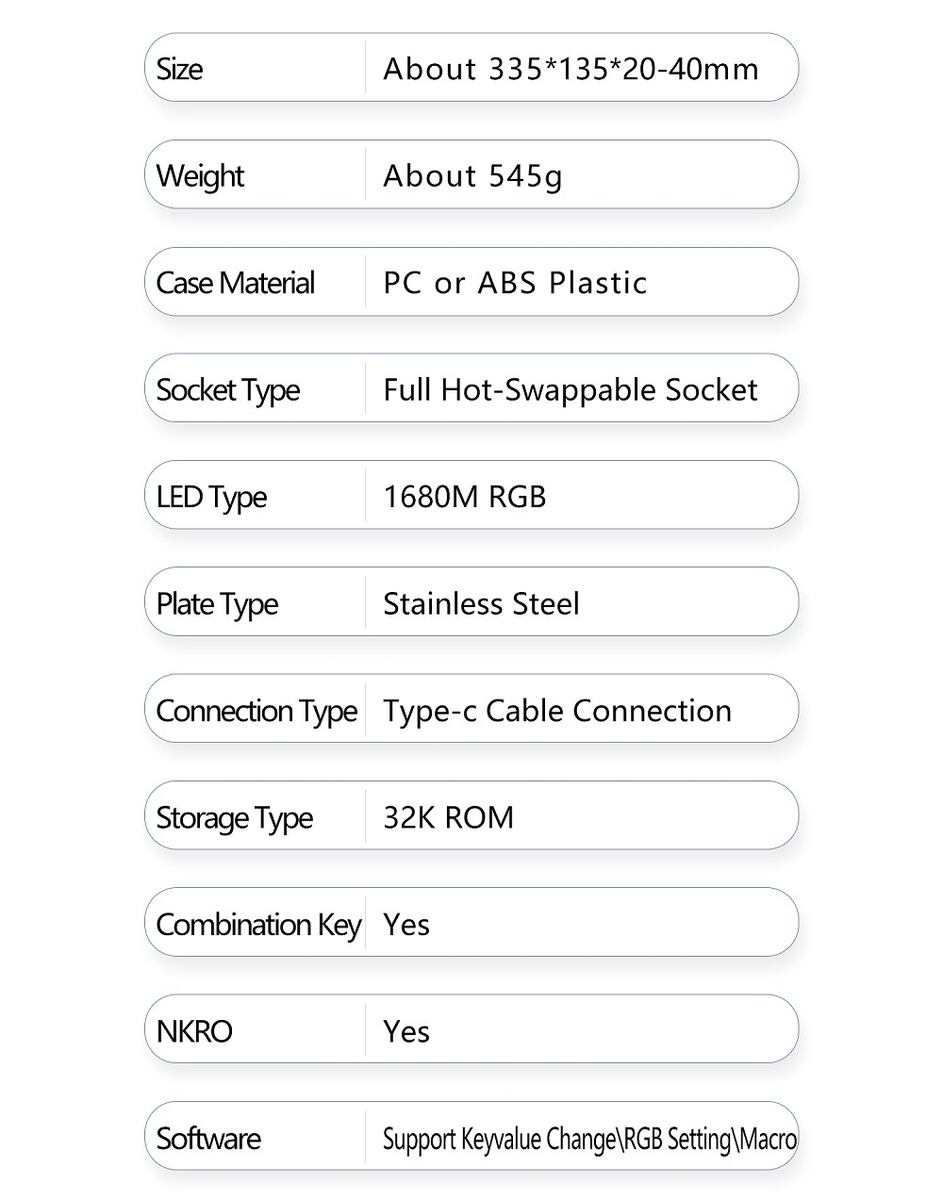
Task: Select the '1680M RGB' value
Action: click(x=465, y=497)
